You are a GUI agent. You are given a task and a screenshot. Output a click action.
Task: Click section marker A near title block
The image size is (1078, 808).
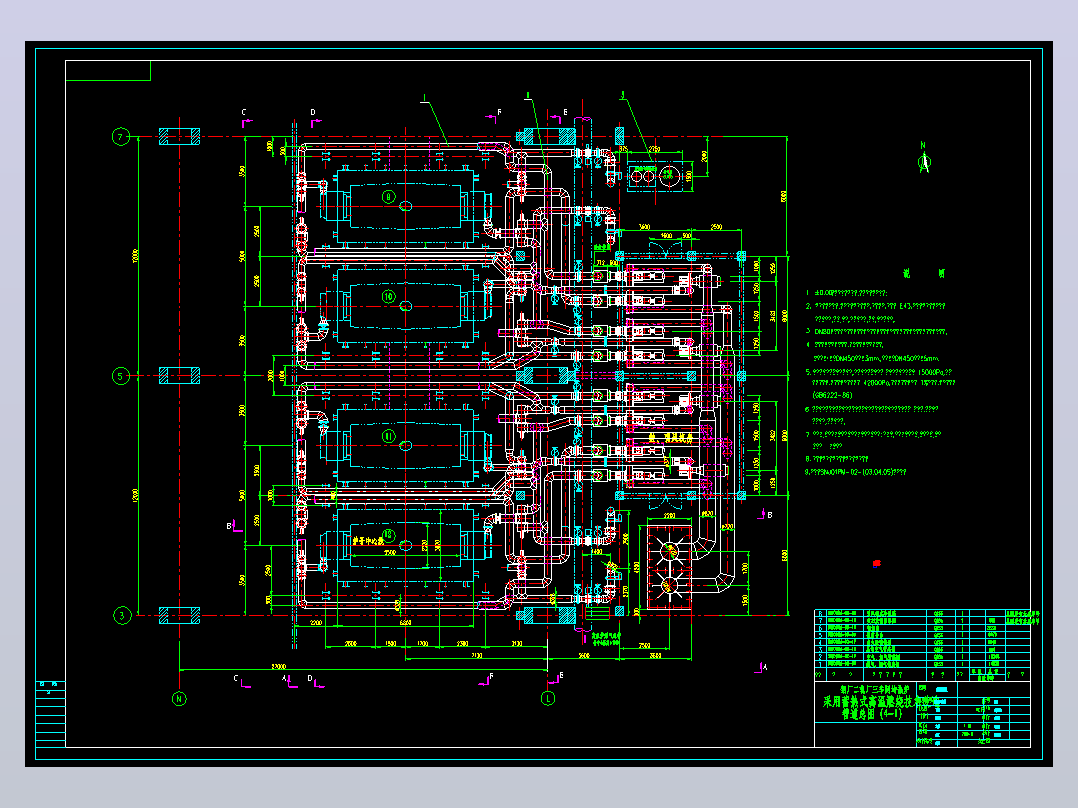tap(761, 667)
